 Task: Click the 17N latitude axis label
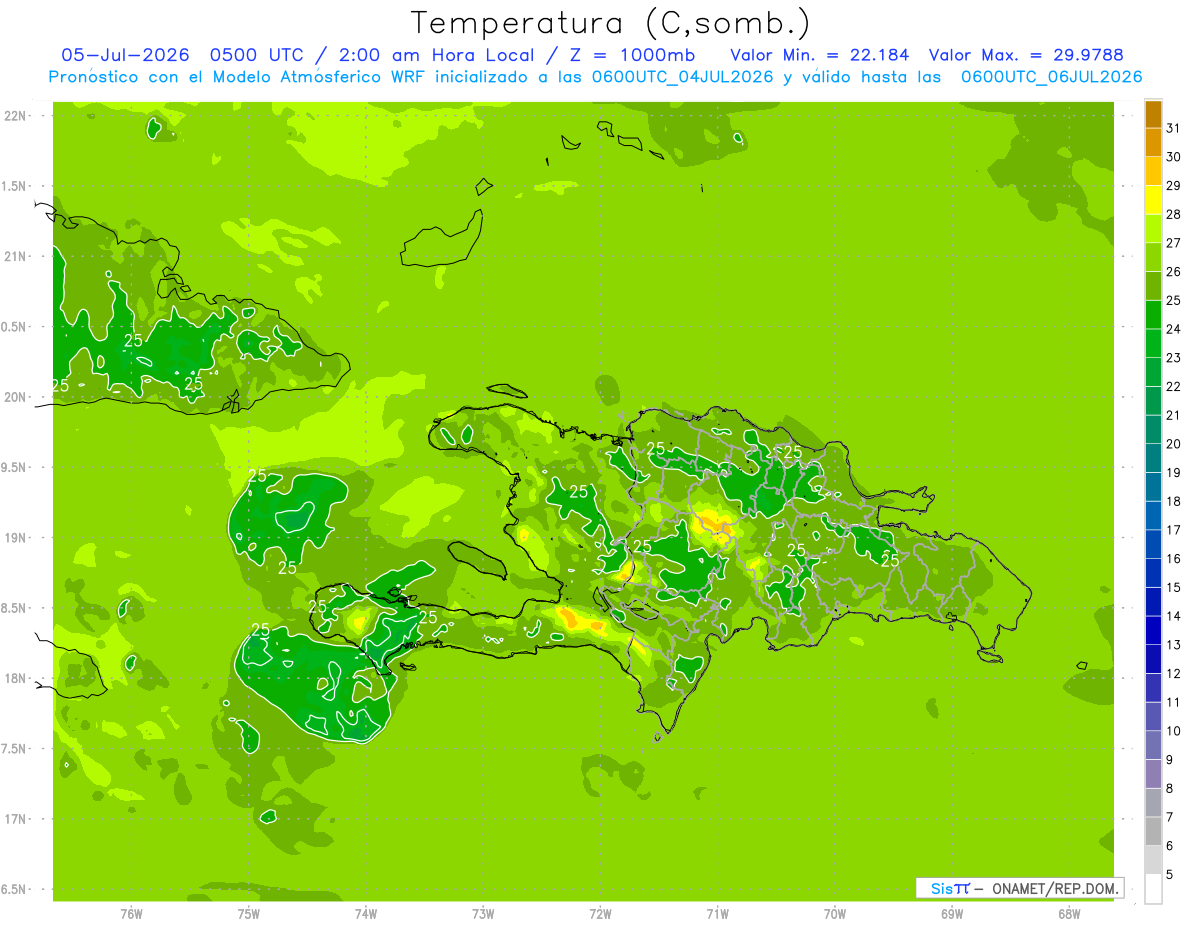pos(15,819)
